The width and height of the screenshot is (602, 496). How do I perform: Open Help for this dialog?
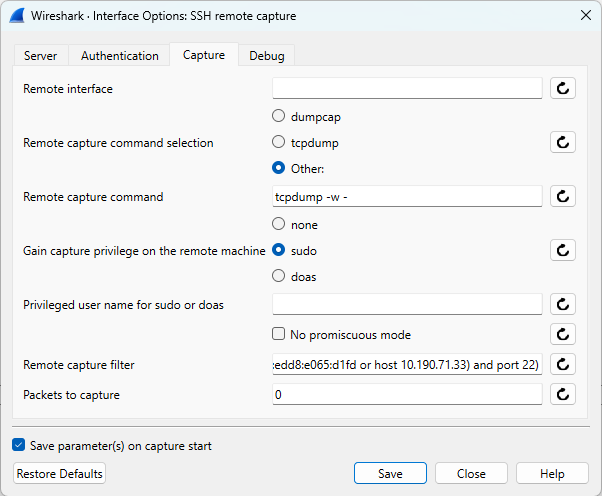click(552, 473)
